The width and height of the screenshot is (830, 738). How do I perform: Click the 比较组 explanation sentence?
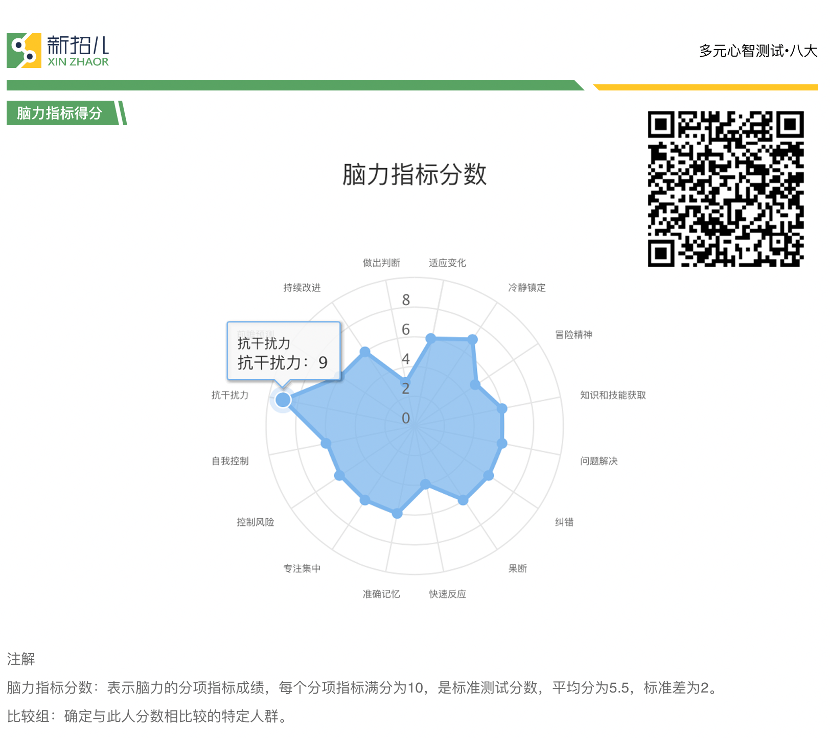tap(148, 716)
